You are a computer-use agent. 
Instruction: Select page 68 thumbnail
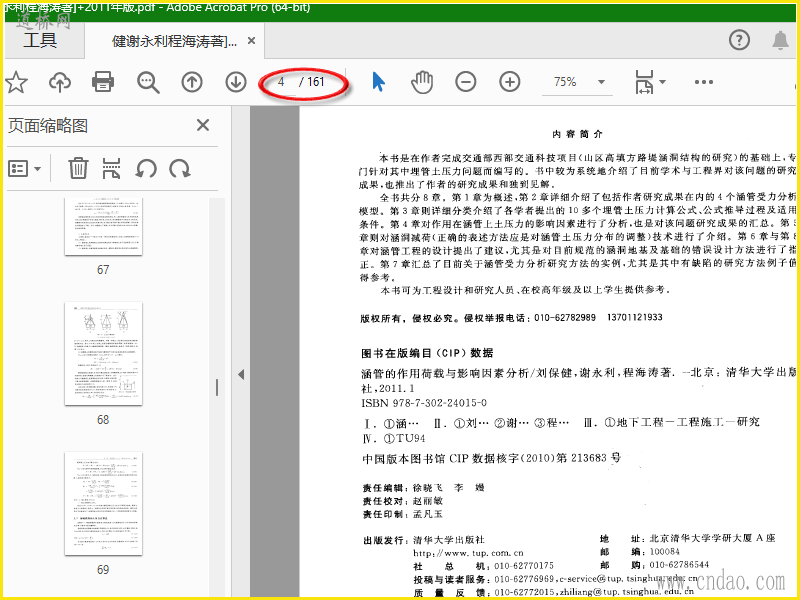104,354
